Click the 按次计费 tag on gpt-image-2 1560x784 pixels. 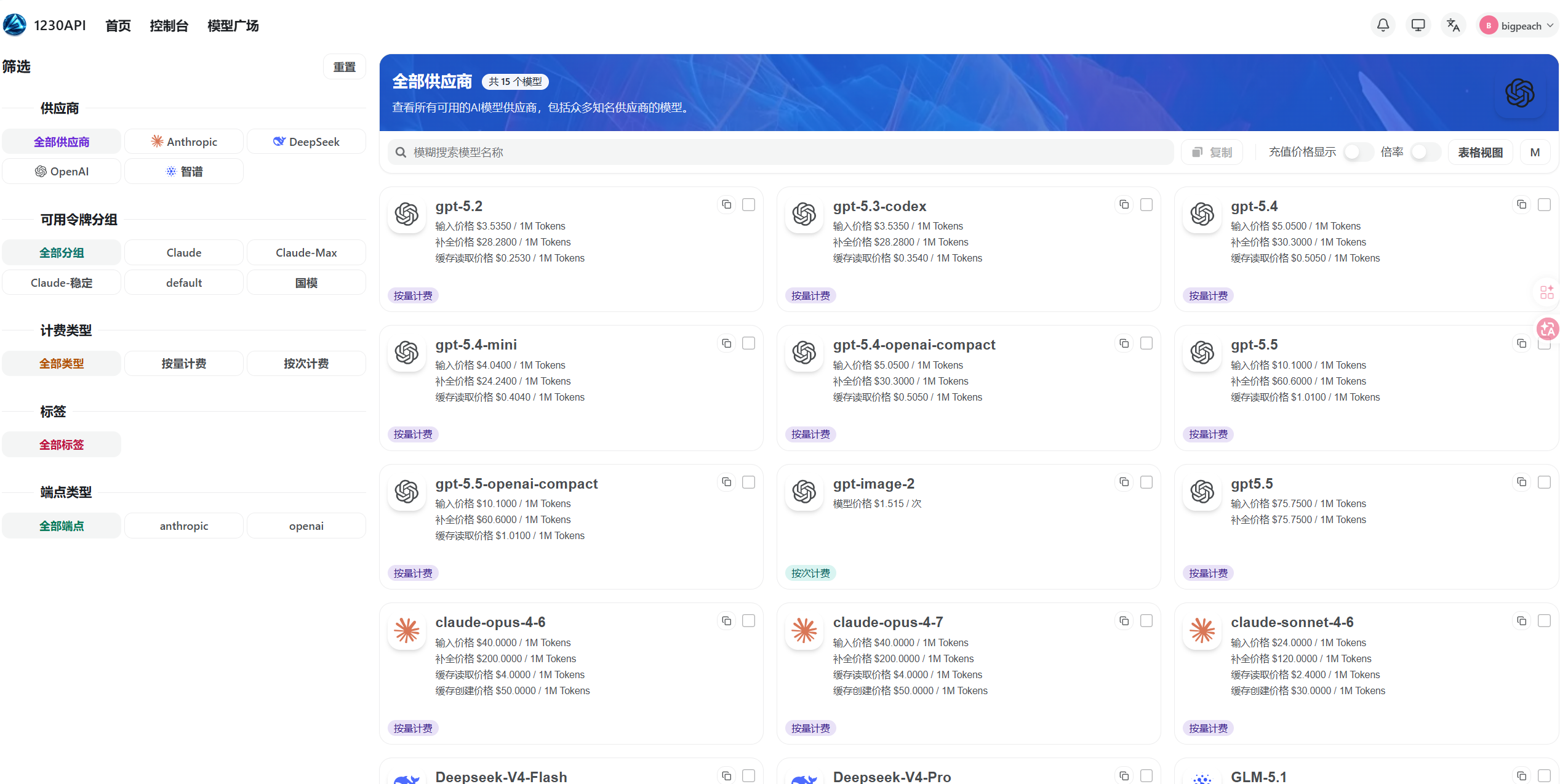click(810, 573)
